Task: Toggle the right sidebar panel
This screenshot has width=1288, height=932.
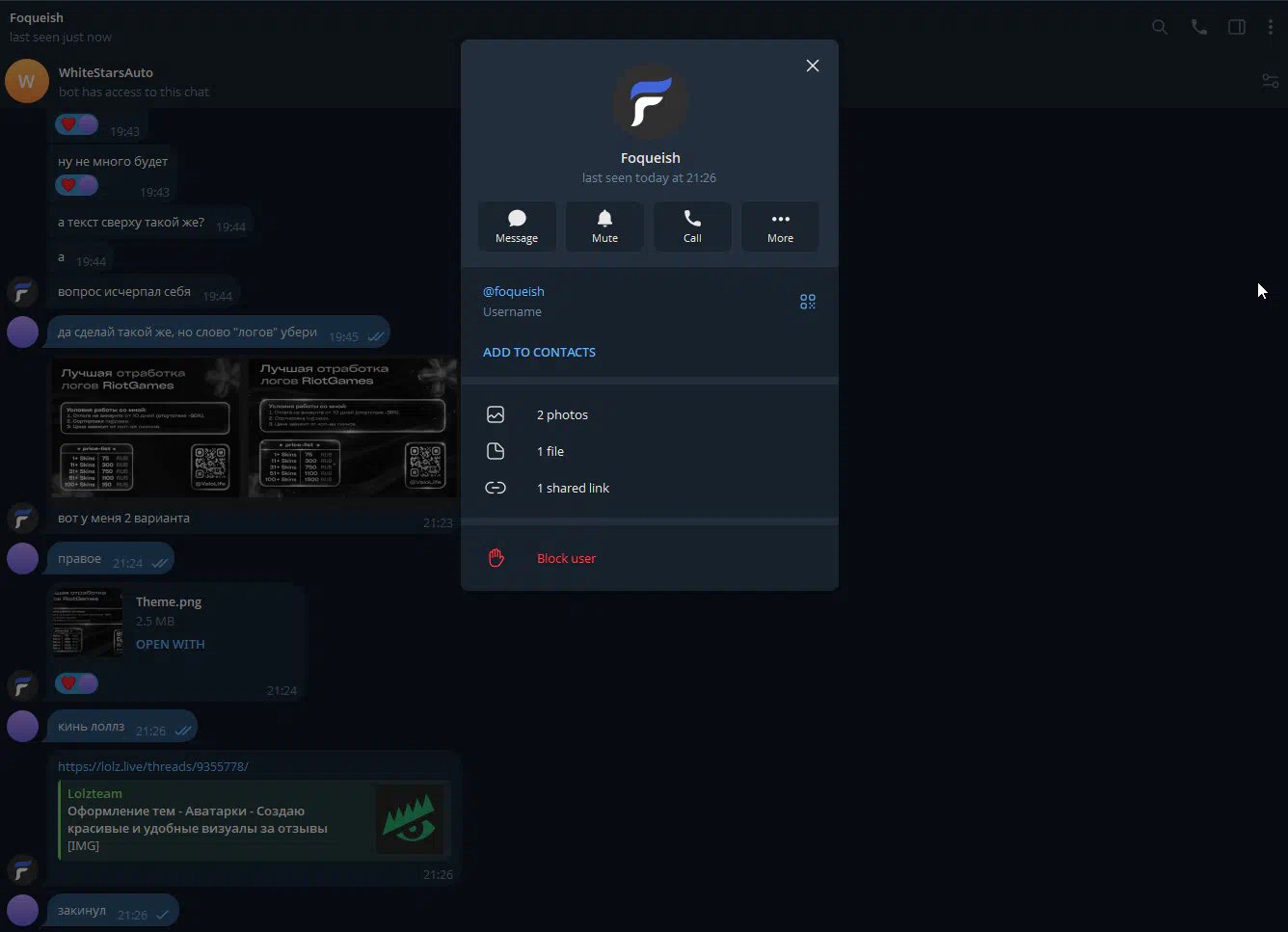Action: 1237,27
